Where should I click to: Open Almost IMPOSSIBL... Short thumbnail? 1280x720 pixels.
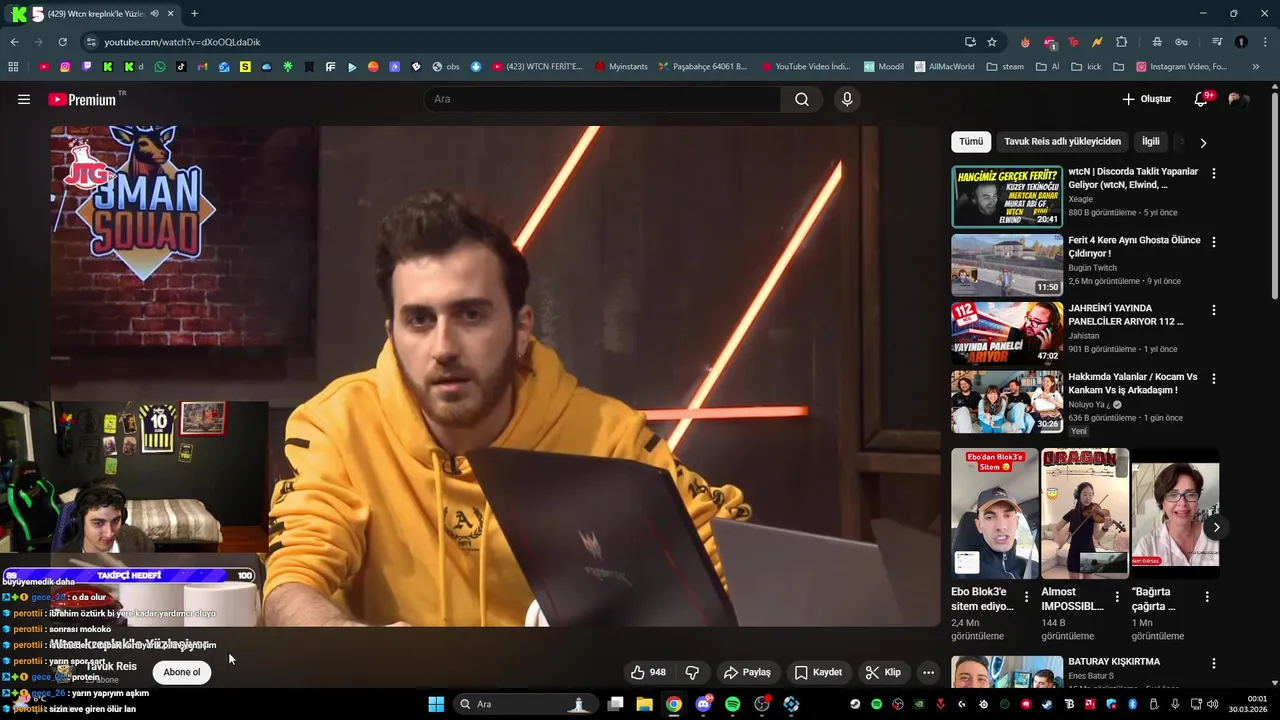coord(1085,514)
